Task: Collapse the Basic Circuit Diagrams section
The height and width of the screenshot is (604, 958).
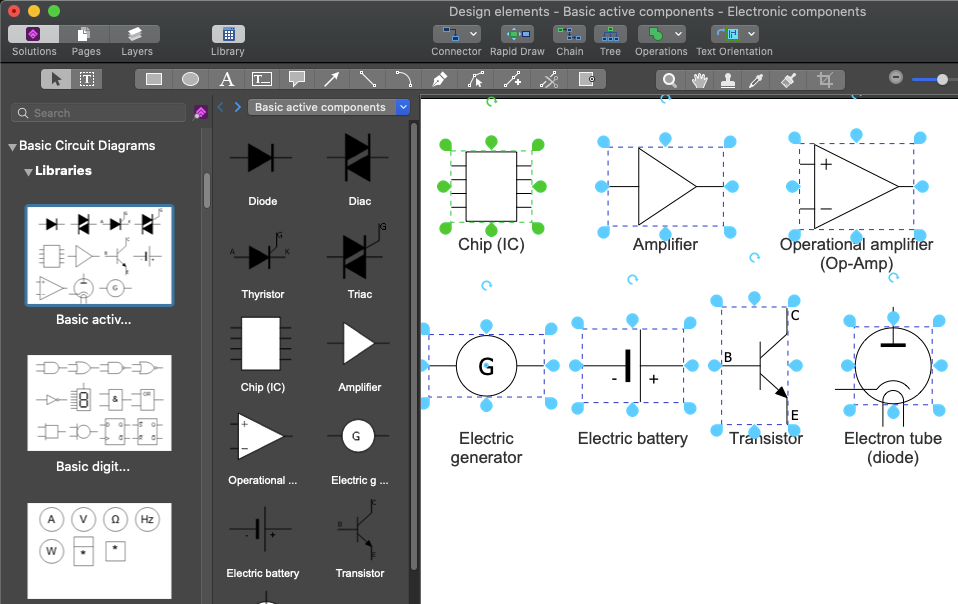Action: click(x=12, y=145)
